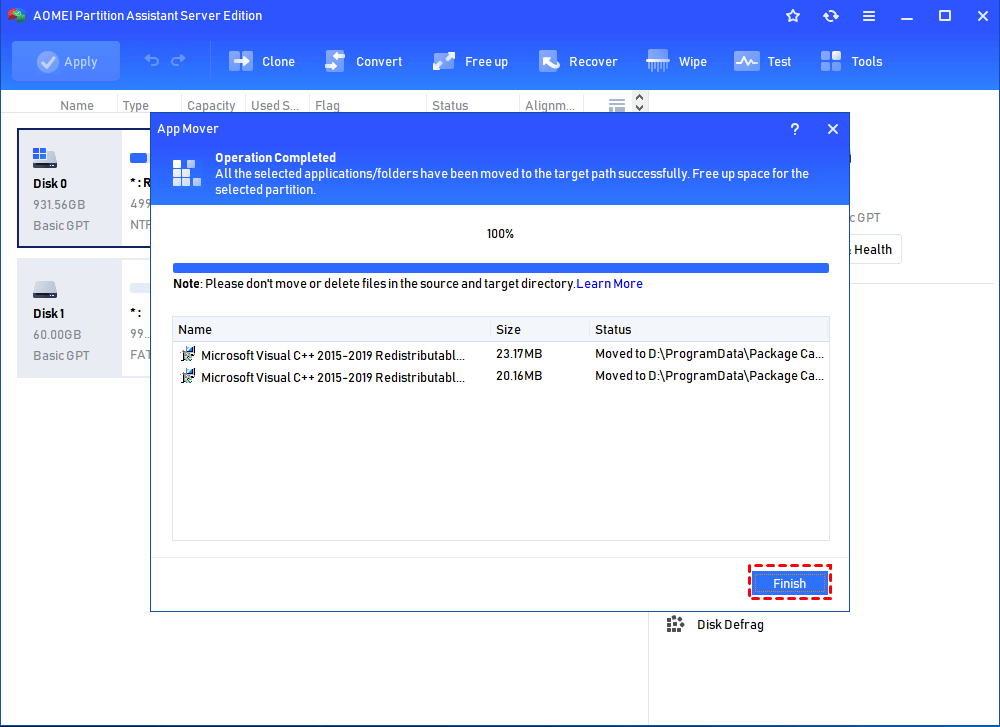The height and width of the screenshot is (727, 1000).
Task: Click the moved status of 20.16MB item
Action: coord(709,376)
